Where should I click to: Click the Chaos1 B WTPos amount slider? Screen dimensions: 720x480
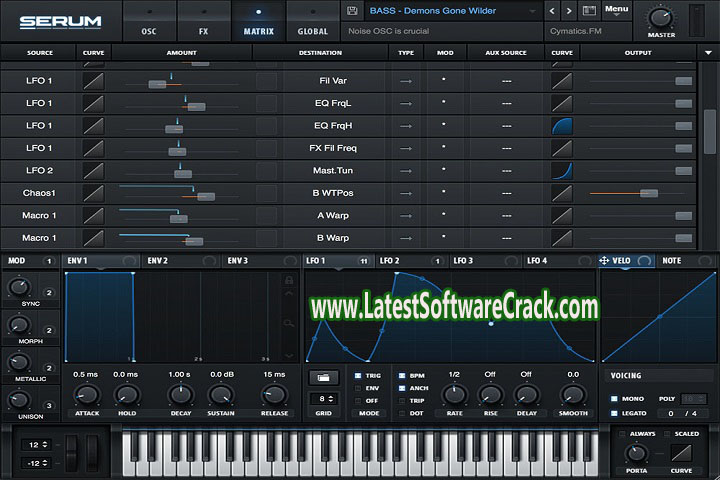click(206, 197)
